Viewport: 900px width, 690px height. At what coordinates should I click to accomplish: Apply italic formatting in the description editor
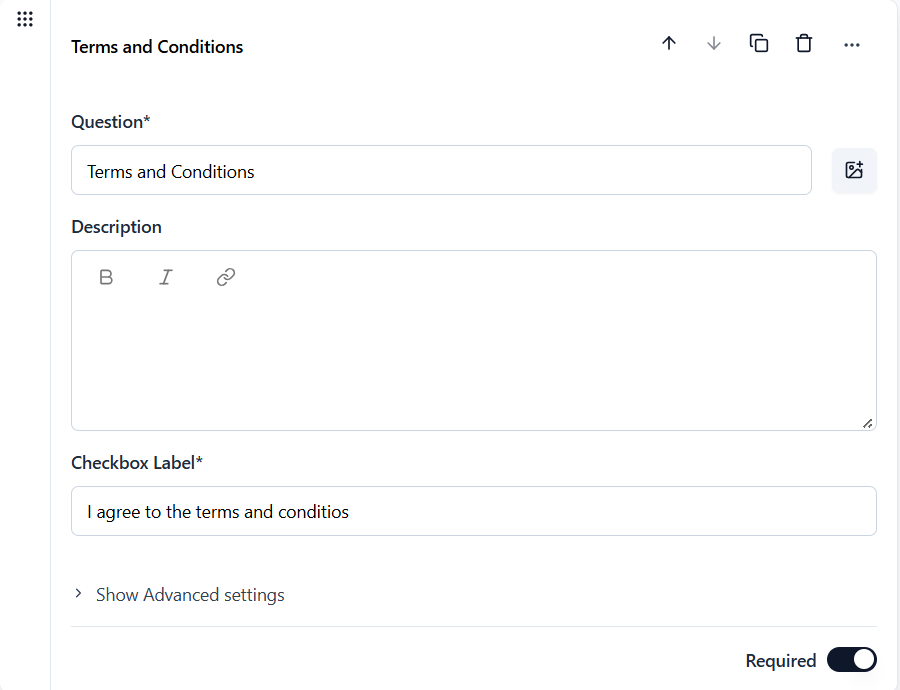(165, 277)
